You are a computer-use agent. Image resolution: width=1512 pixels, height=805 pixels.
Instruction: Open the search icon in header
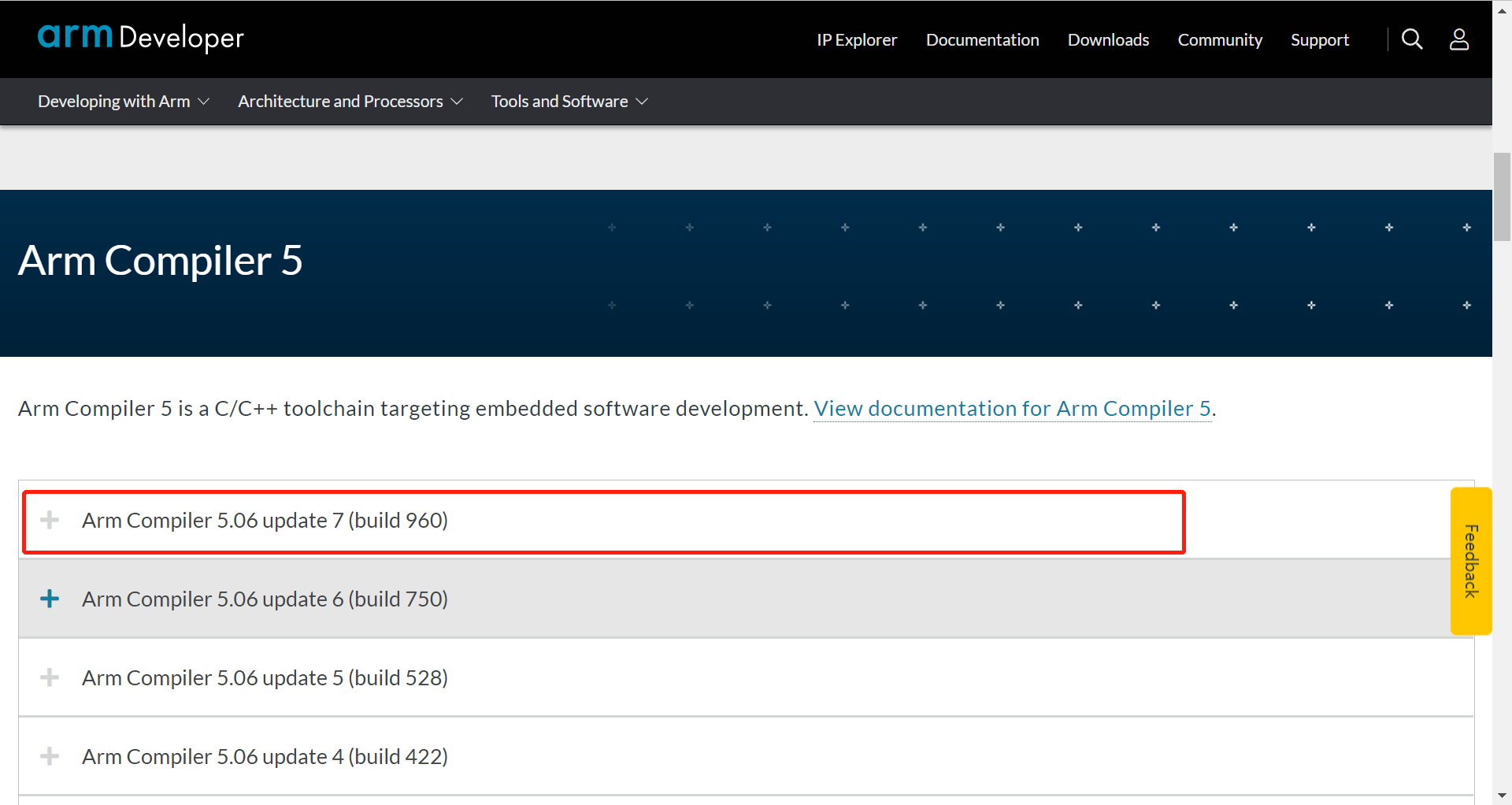click(1412, 39)
